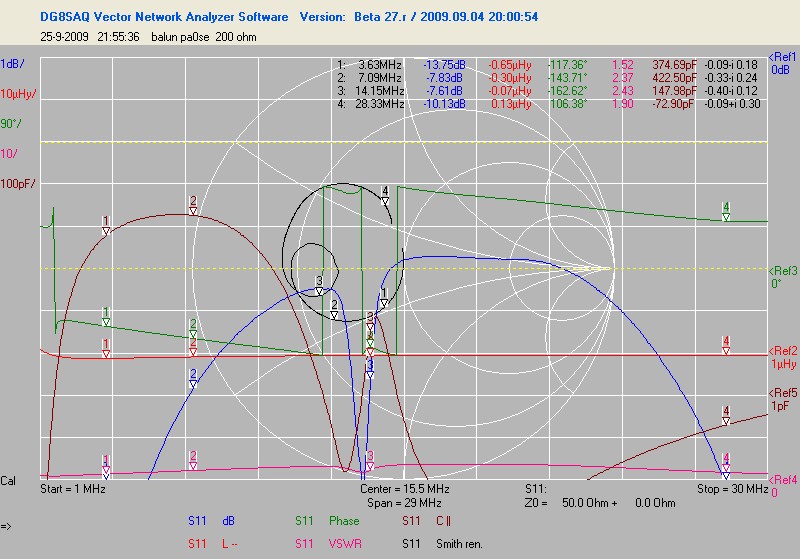Click the '<Ref4' VSWR reference marker
This screenshot has width=800, height=559.
[x=783, y=479]
